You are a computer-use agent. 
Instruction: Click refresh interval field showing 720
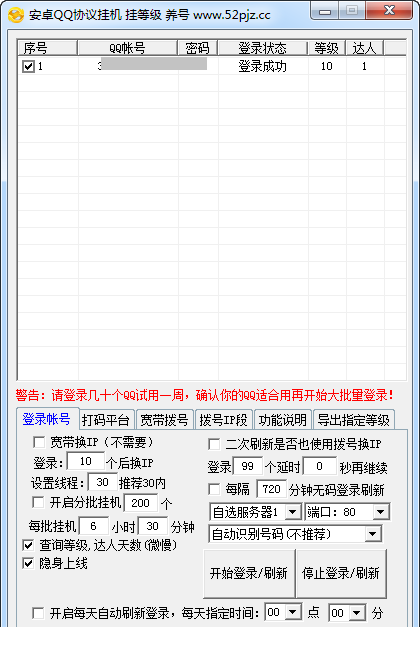(x=272, y=489)
